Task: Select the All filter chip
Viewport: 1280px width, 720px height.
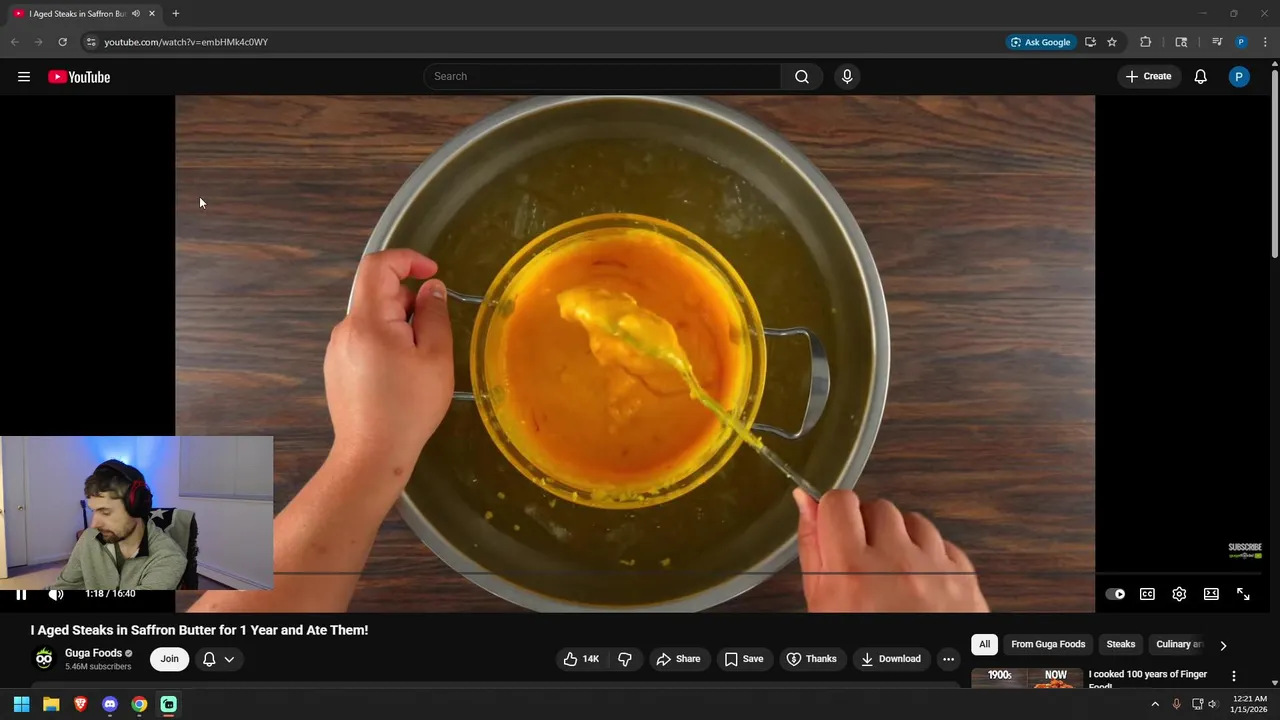Action: 984,645
